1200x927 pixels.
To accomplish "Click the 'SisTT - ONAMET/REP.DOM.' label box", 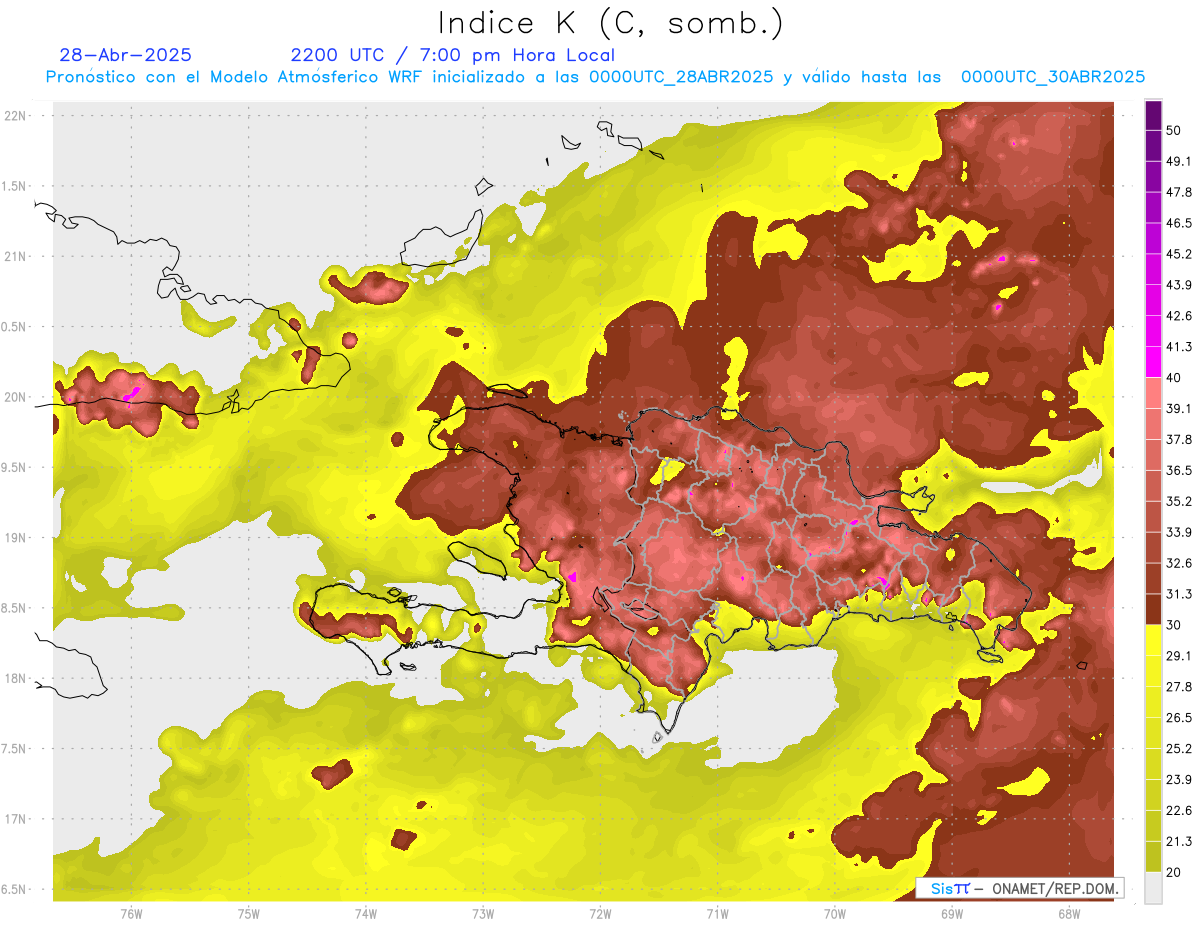I will tap(1020, 888).
